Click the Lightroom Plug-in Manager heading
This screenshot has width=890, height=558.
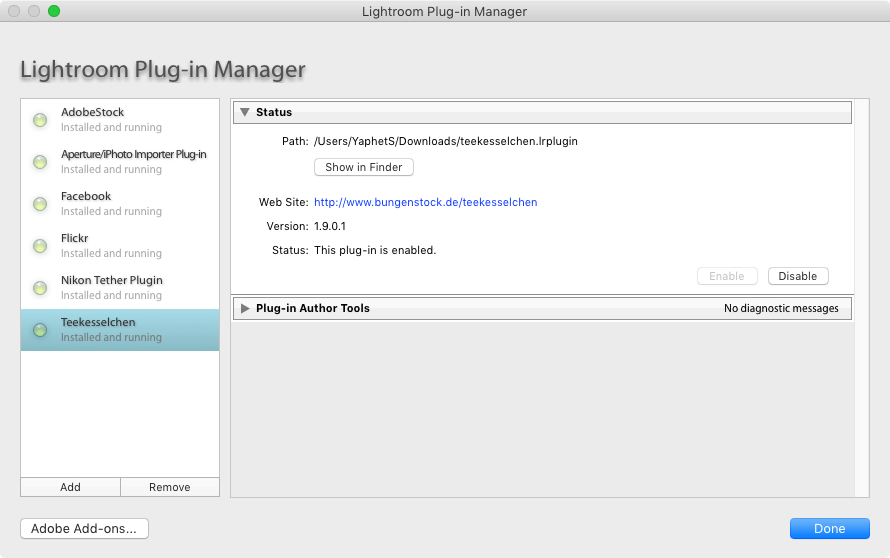tap(163, 69)
